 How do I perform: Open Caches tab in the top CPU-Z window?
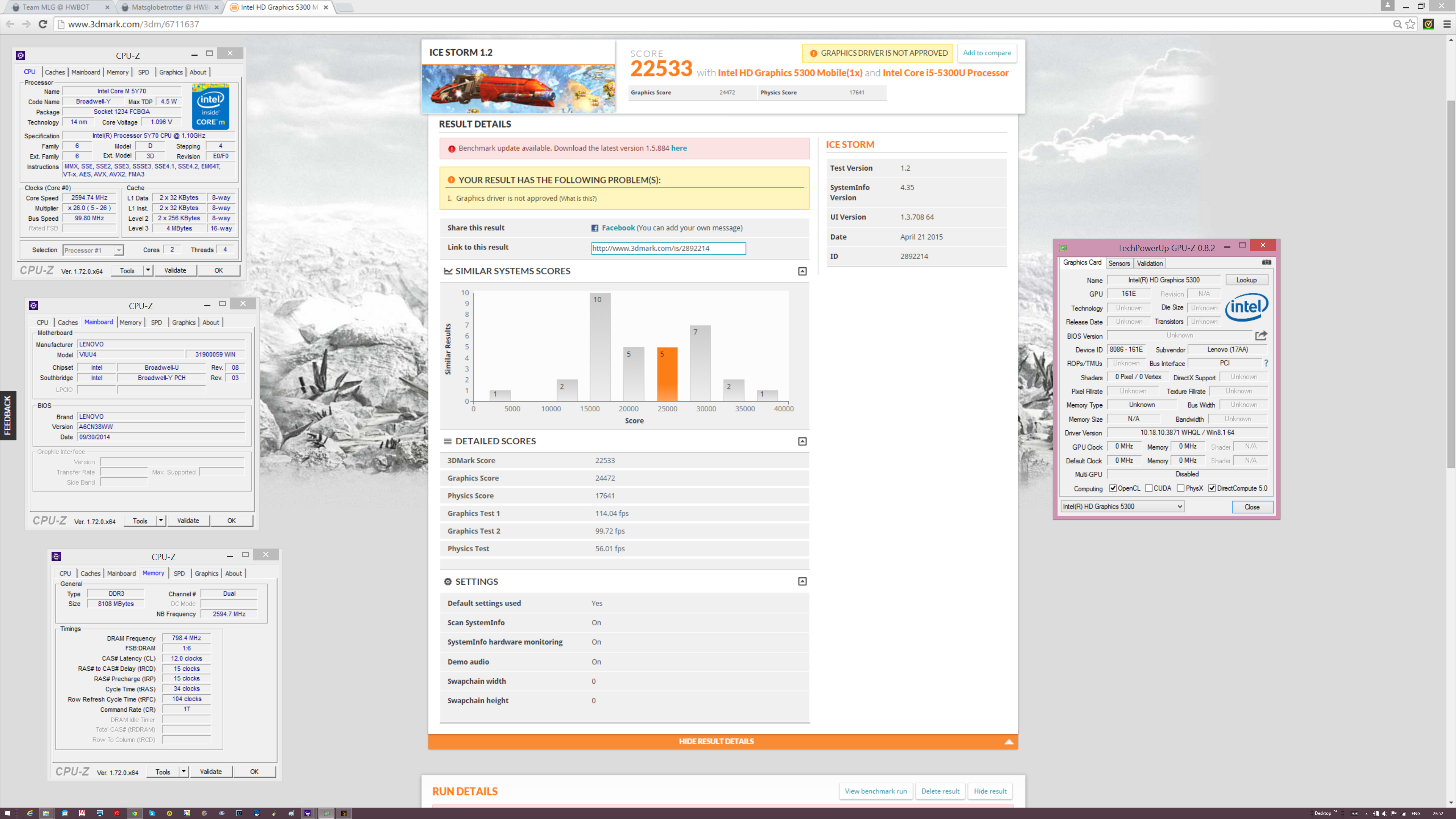pos(55,72)
